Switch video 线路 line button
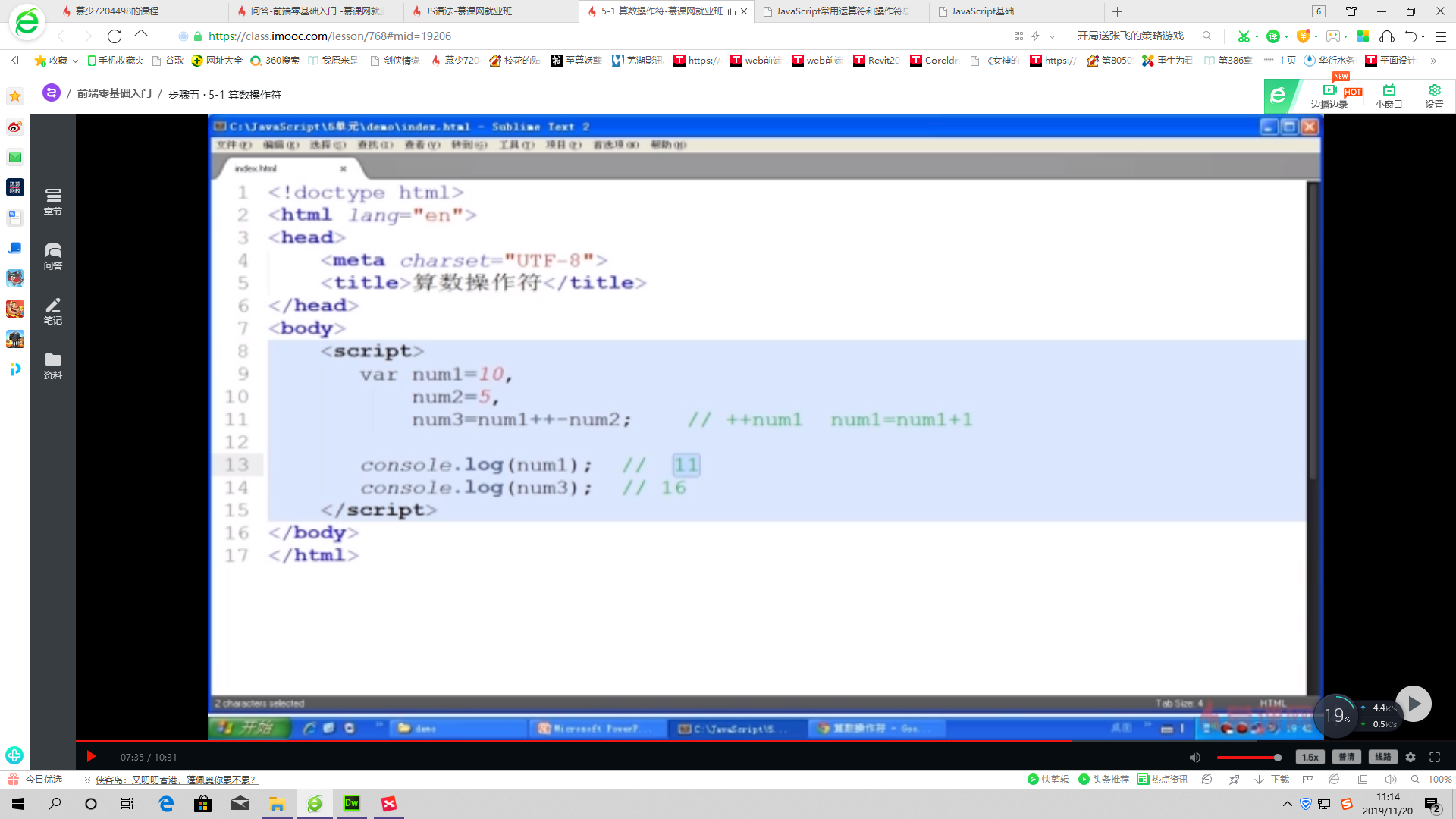 click(1383, 757)
